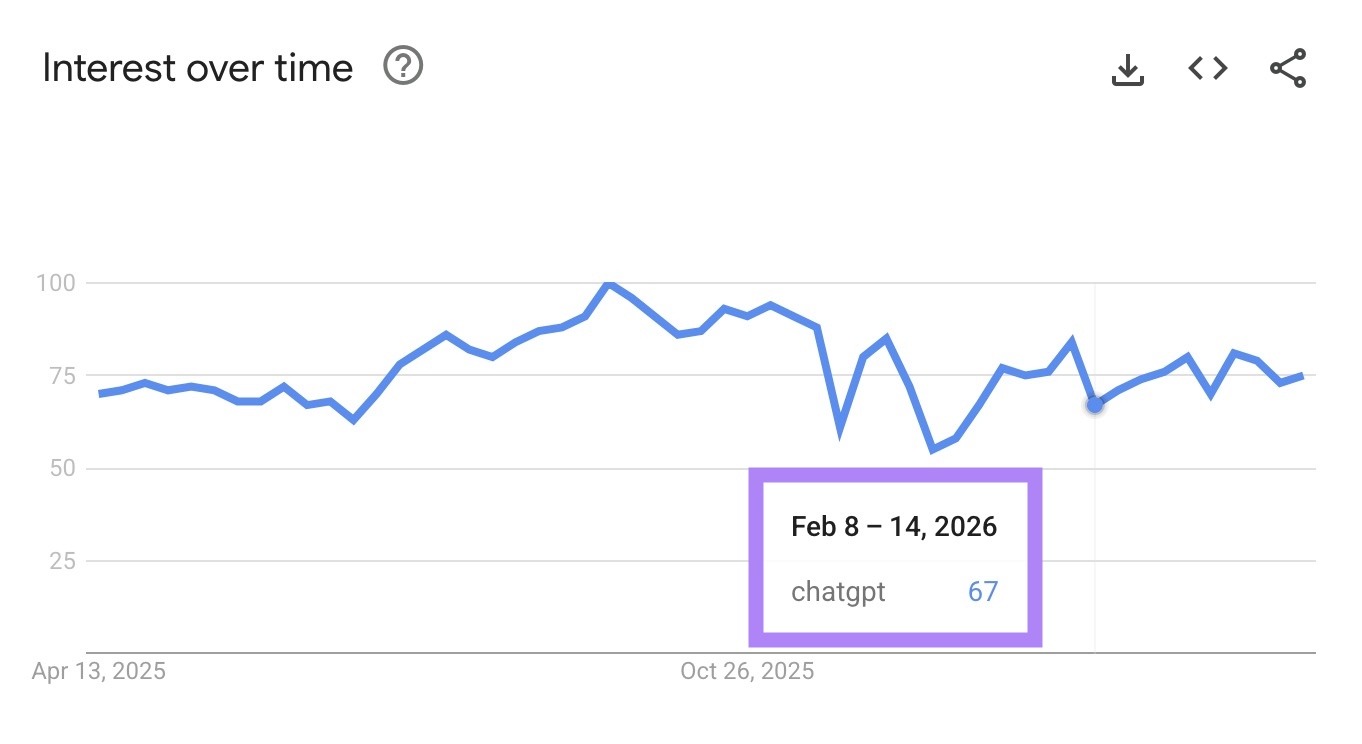
Task: Click the chatgpt label in the tooltip
Action: 838,592
